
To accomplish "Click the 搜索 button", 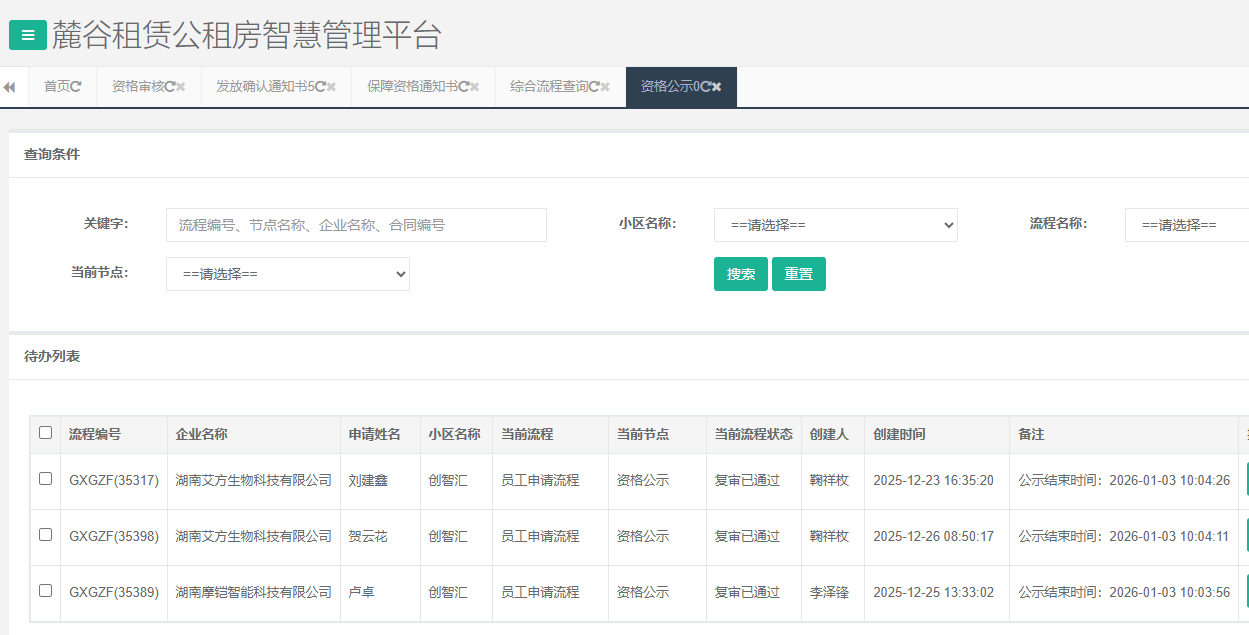I will 740,274.
